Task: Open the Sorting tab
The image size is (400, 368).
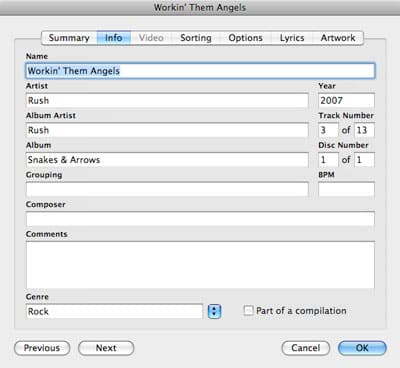Action: click(x=196, y=38)
